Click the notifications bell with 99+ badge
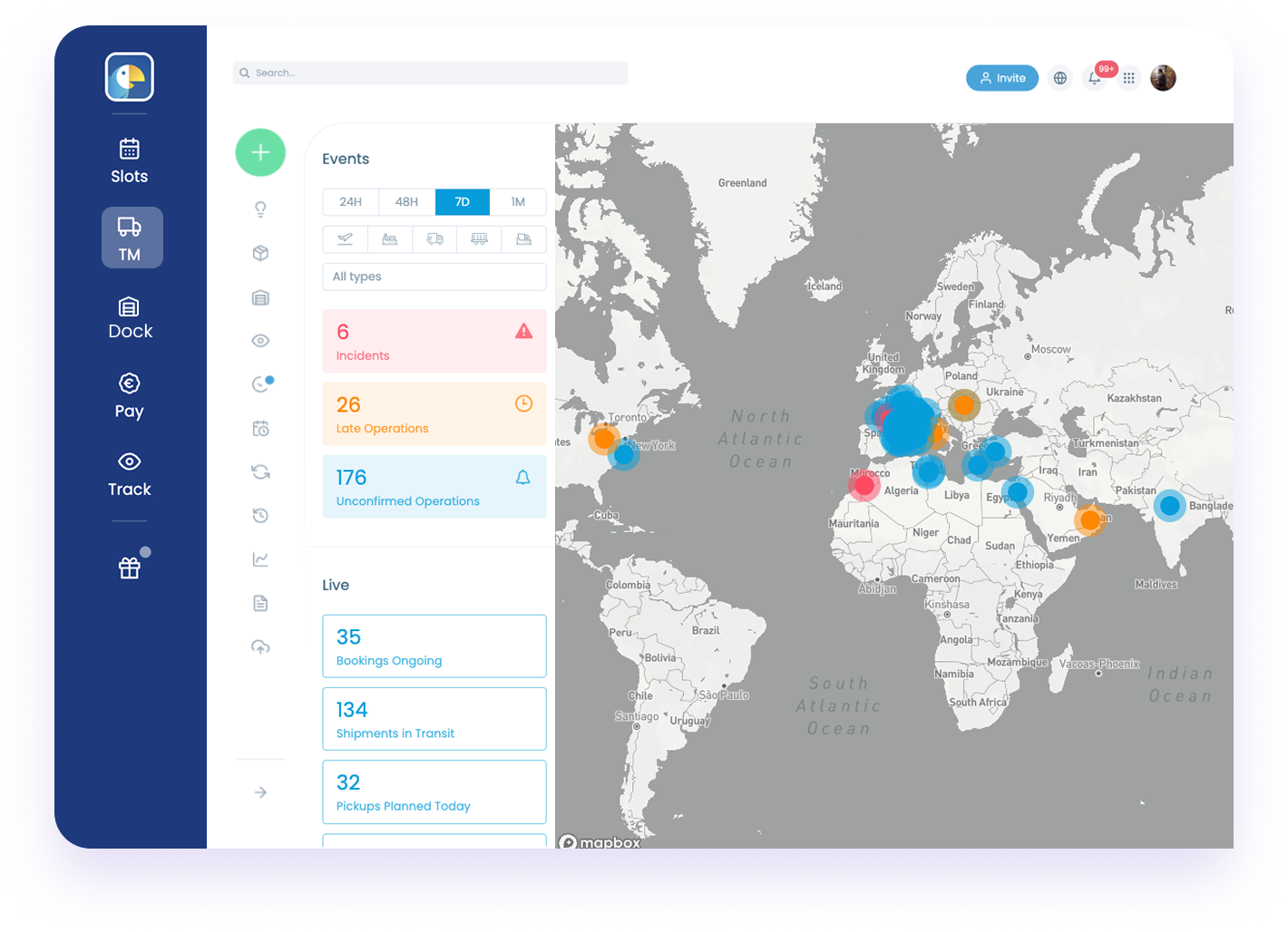Viewport: 1288px width, 932px height. coord(1095,78)
